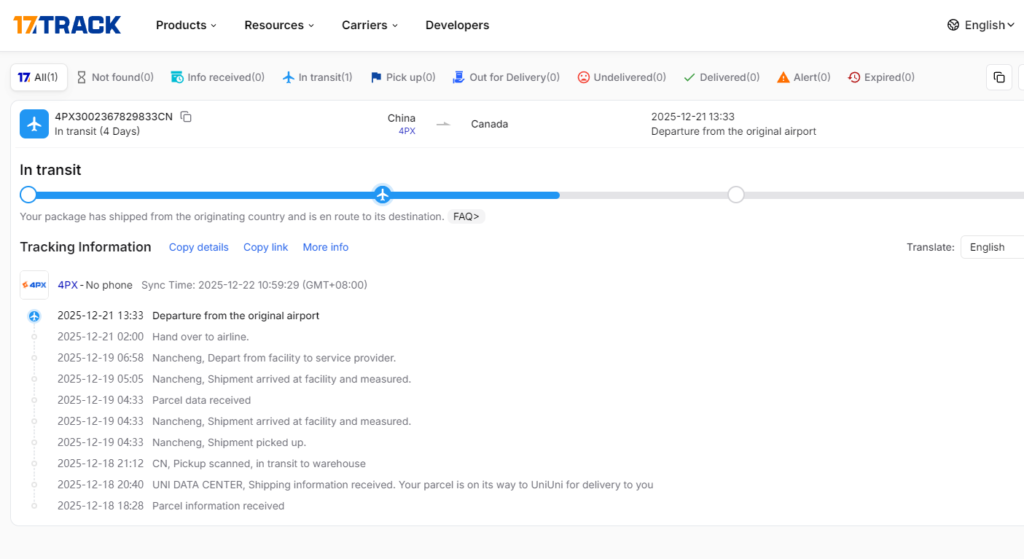Click 'Hand over to airline.' event
Image resolution: width=1024 pixels, height=559 pixels.
[x=200, y=337]
